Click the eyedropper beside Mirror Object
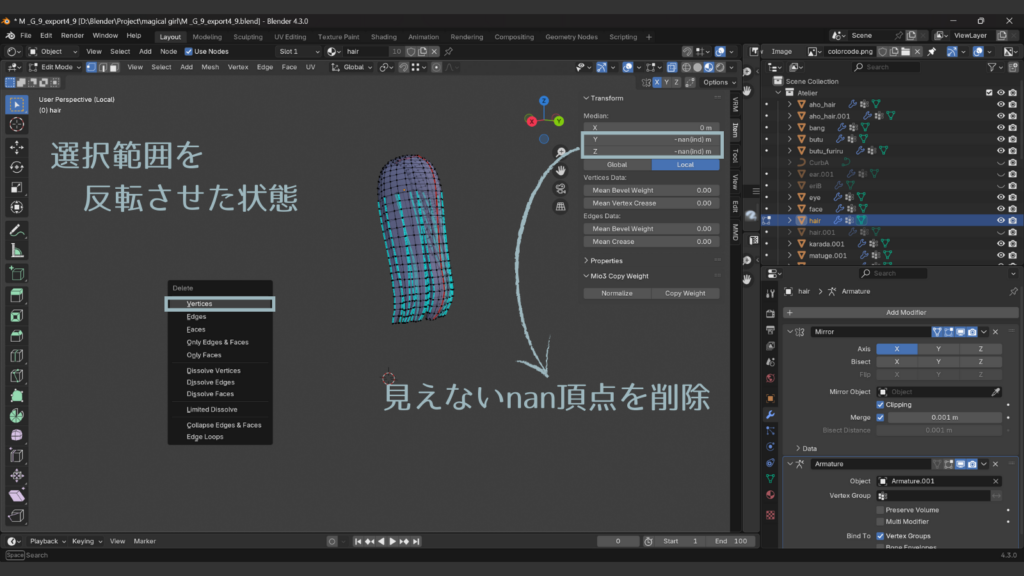1024x576 pixels. point(995,392)
